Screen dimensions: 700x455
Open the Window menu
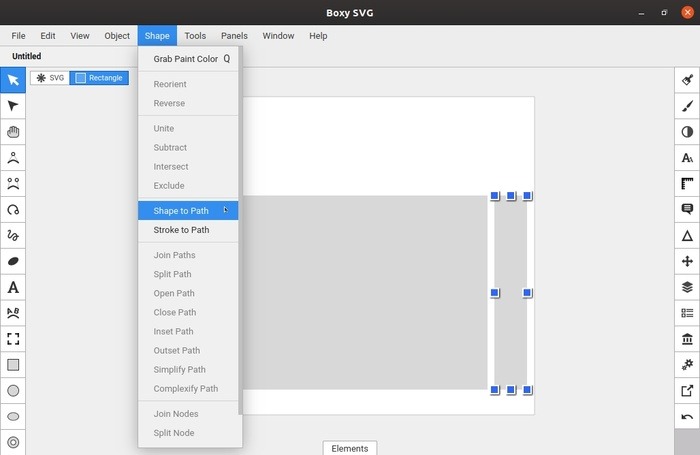pos(278,36)
